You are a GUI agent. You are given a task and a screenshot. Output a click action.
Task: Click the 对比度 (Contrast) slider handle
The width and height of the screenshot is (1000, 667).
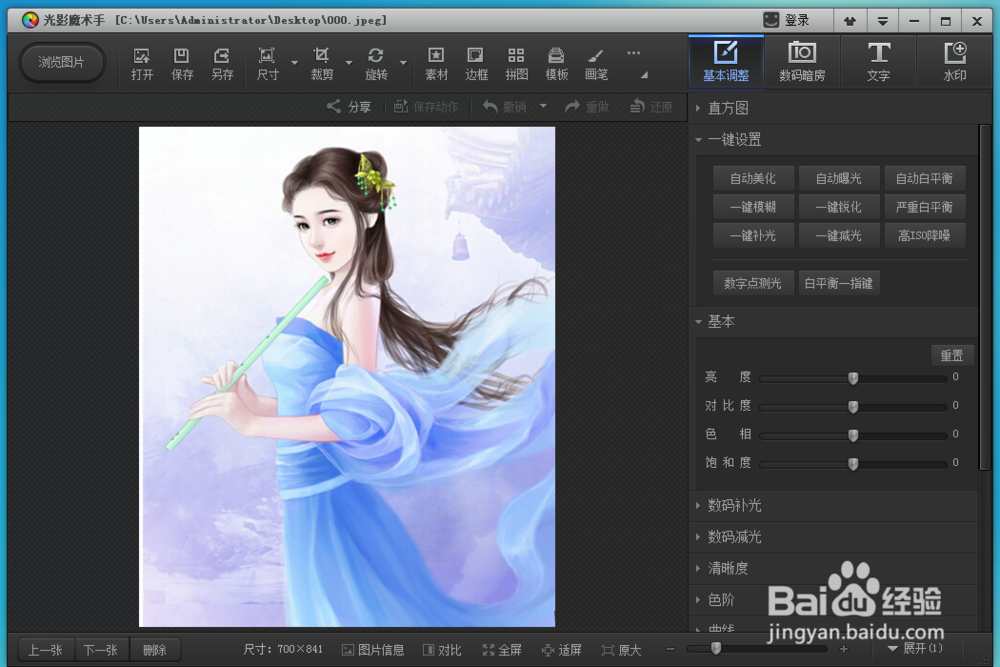[853, 406]
